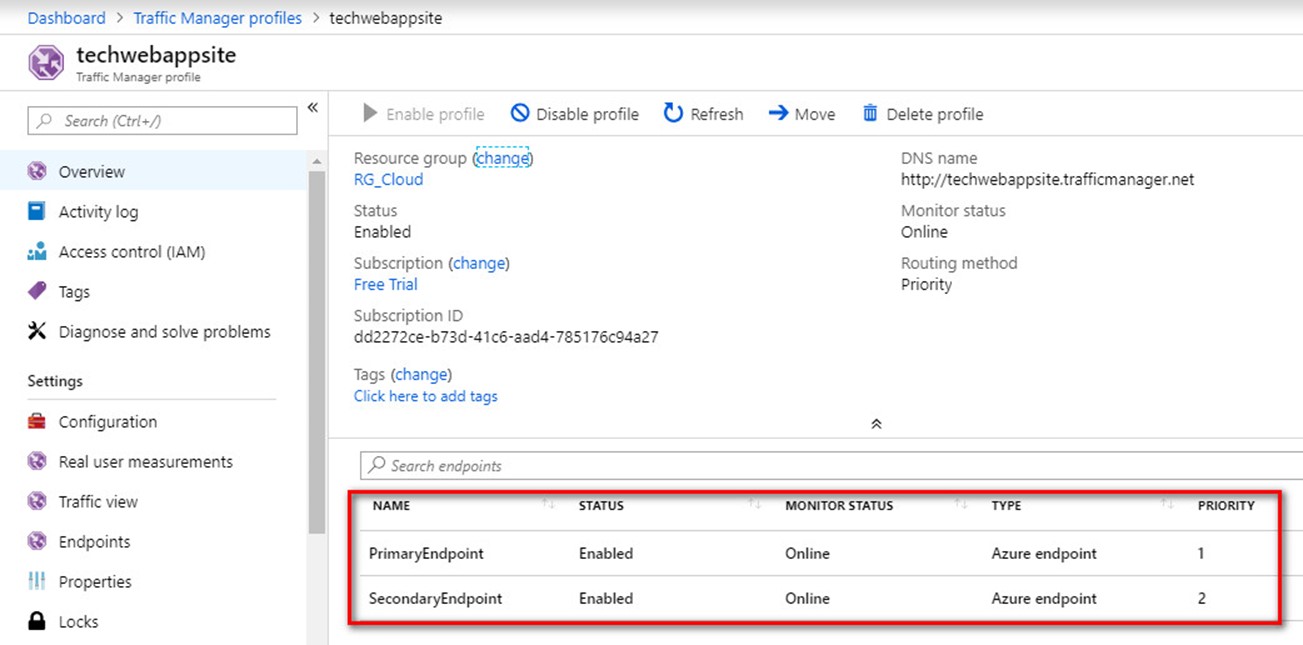
Task: Click here to add tags link
Action: [x=426, y=396]
